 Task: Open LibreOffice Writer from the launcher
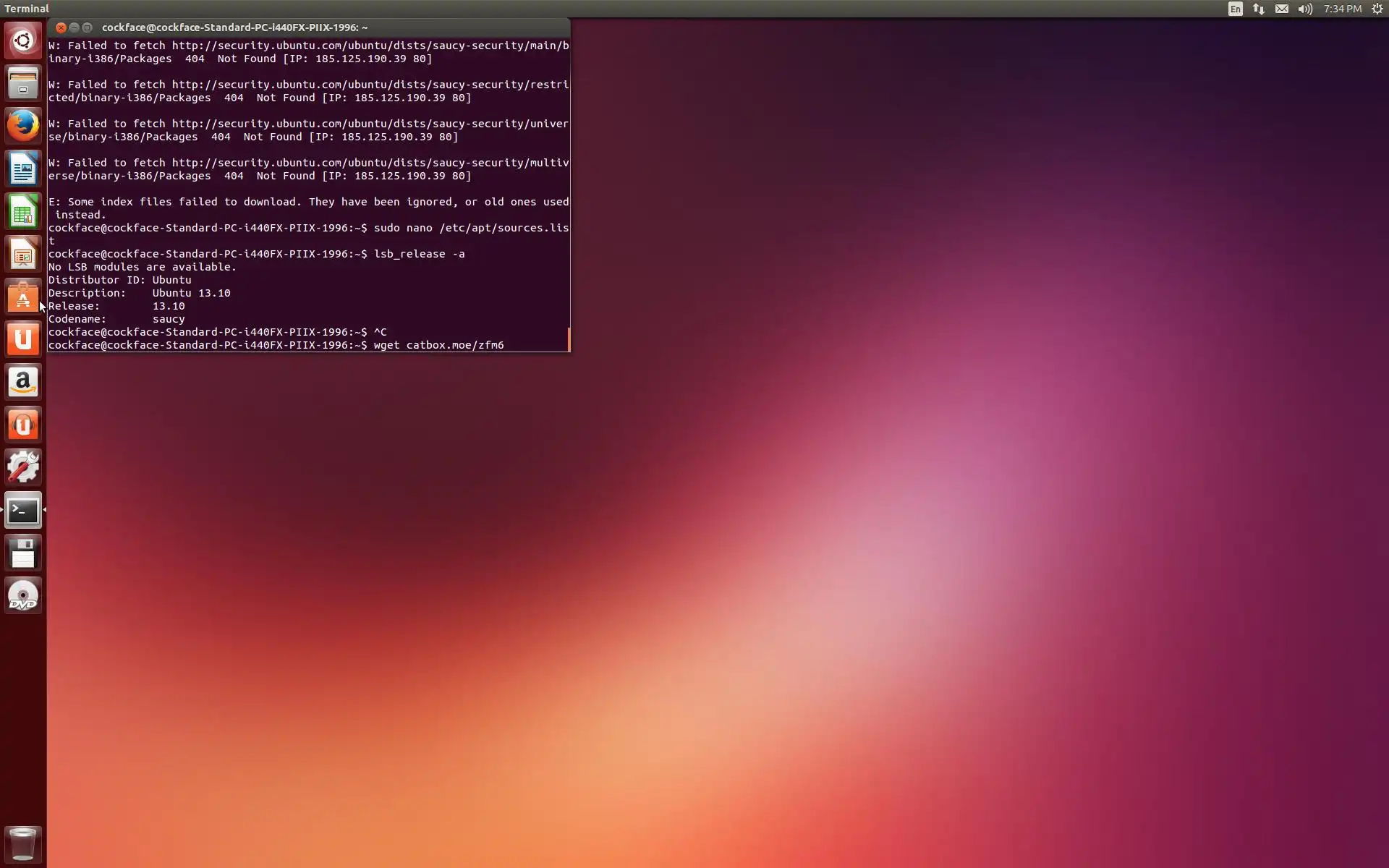pos(23,169)
